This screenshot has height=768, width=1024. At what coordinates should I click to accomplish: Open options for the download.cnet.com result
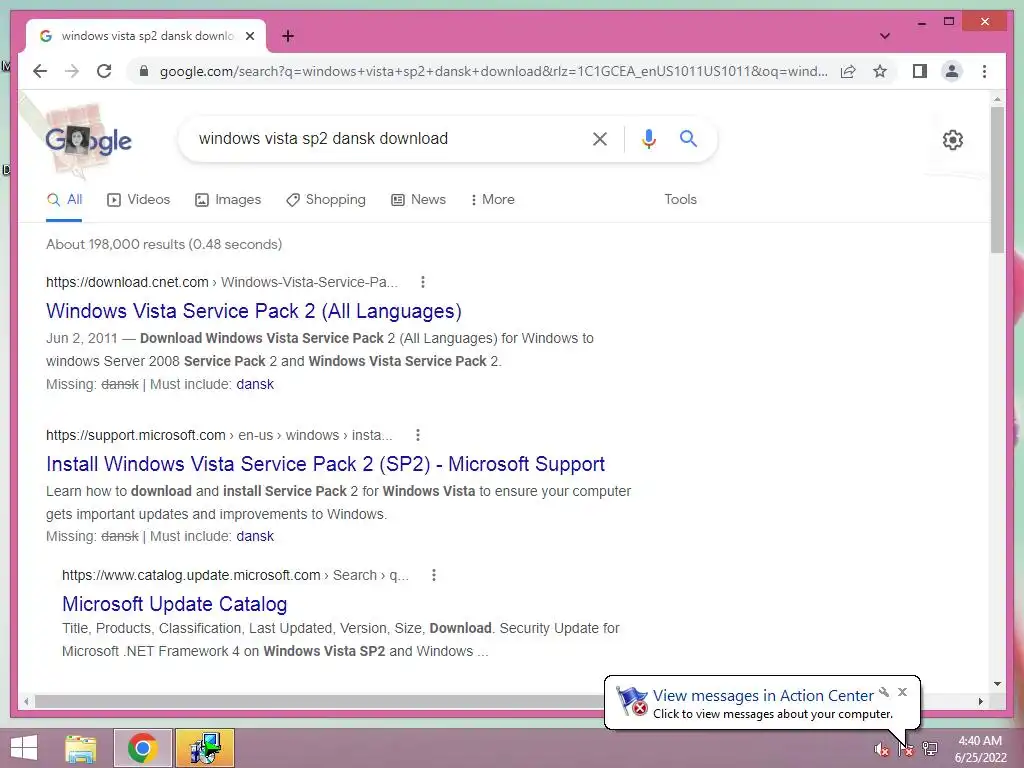click(x=423, y=282)
